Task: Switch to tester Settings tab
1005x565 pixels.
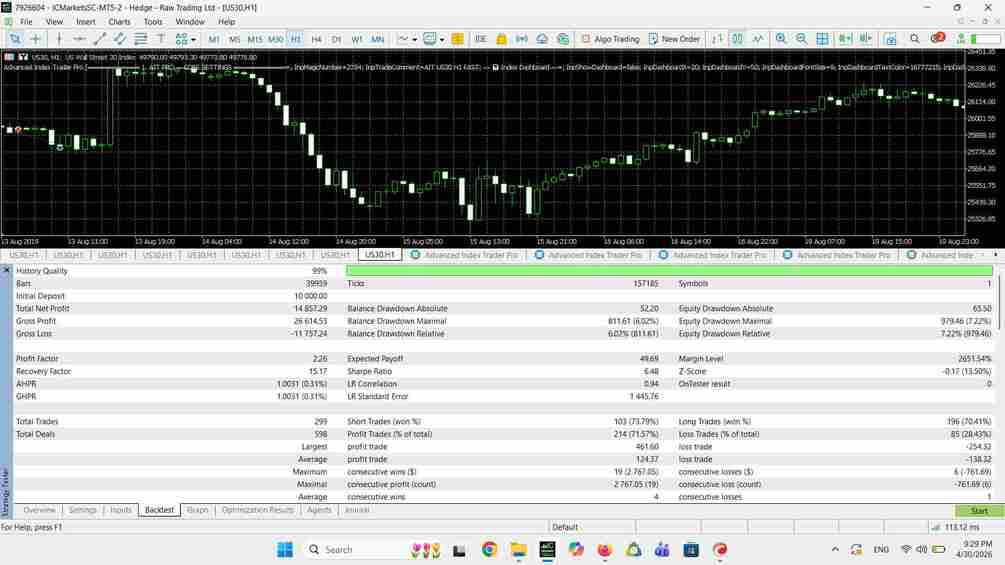Action: 82,511
